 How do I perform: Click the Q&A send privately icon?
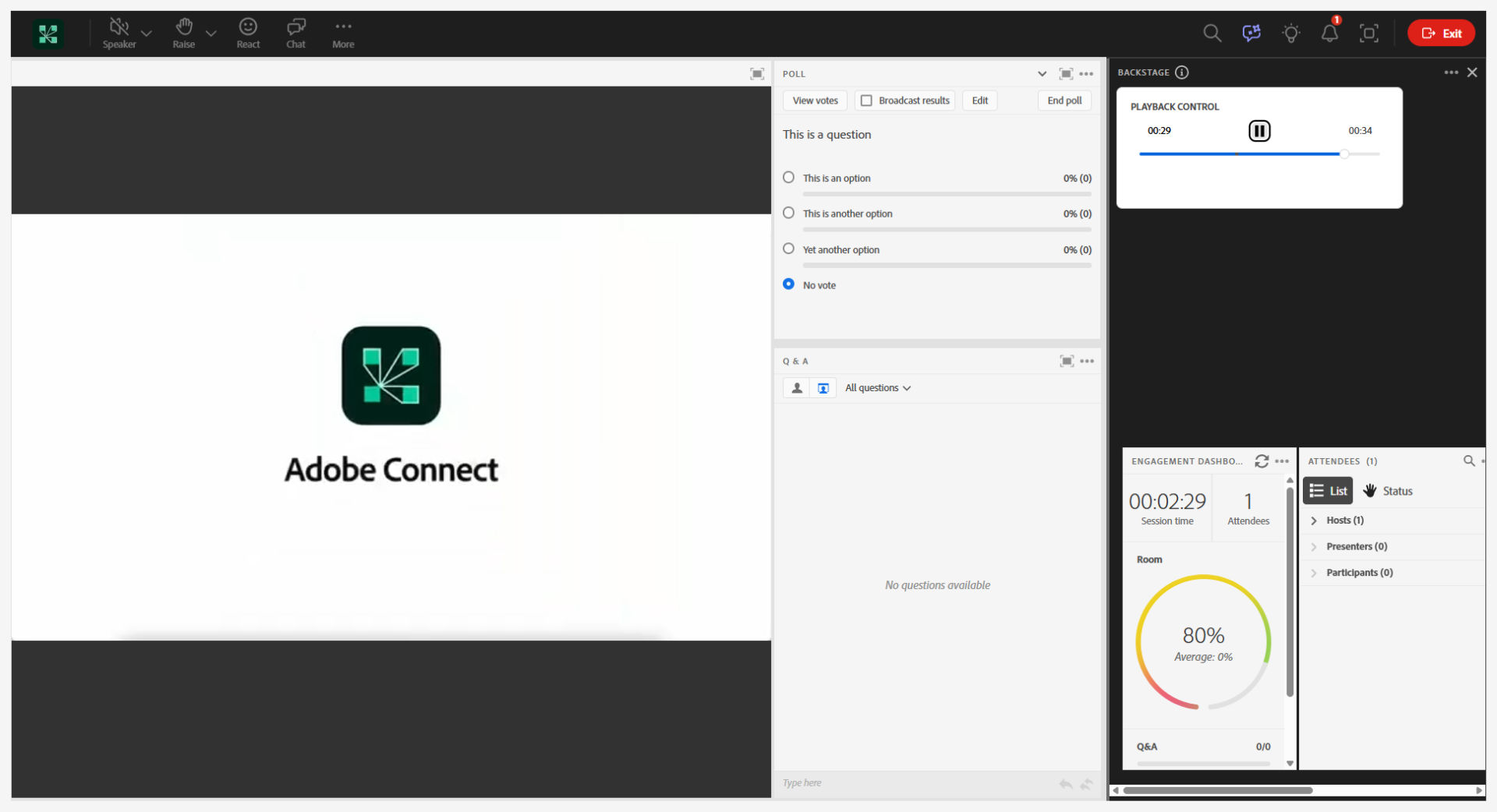pyautogui.click(x=1066, y=784)
